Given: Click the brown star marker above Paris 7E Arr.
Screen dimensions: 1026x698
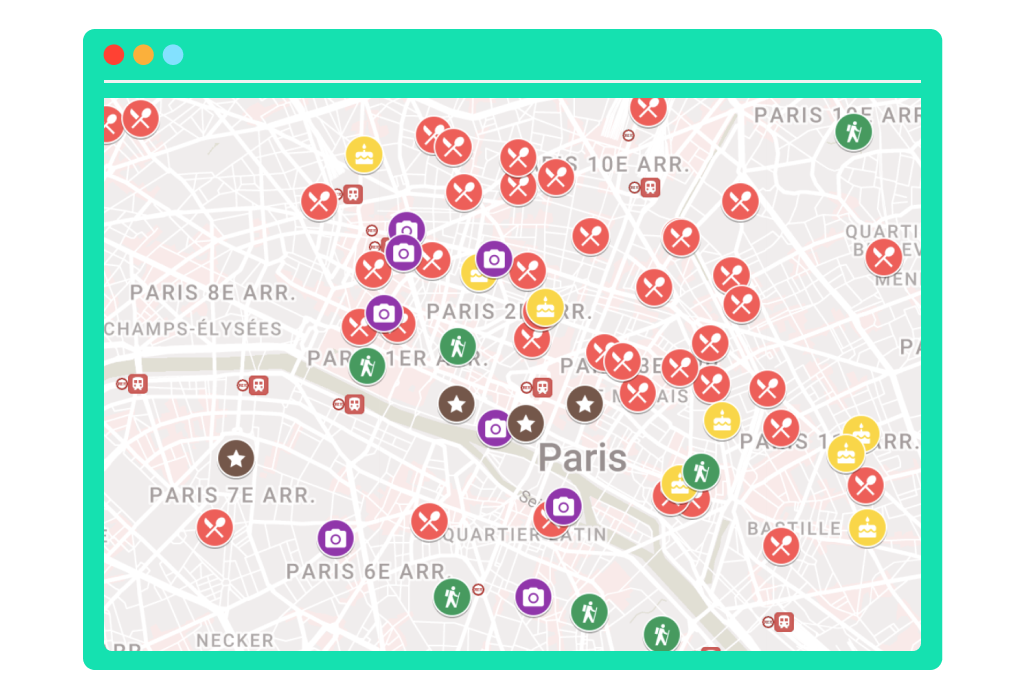Looking at the screenshot, I should coord(236,459).
